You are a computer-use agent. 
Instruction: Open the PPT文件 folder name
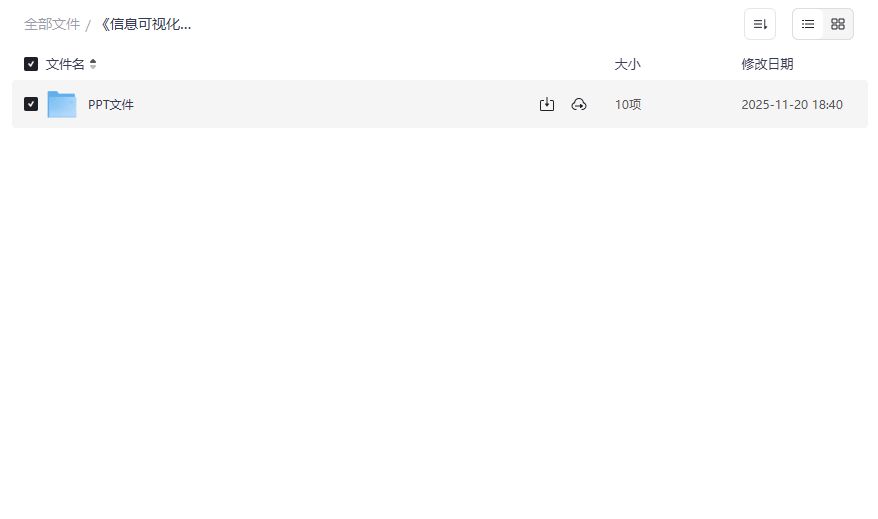(111, 104)
